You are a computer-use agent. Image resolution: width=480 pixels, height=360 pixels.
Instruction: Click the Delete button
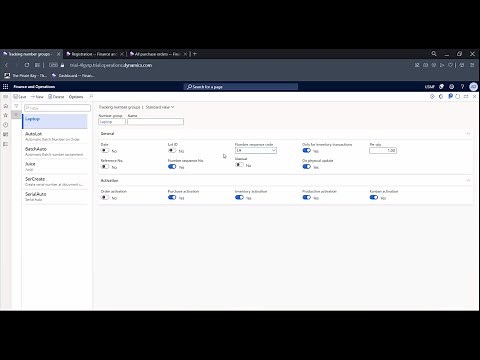click(56, 97)
